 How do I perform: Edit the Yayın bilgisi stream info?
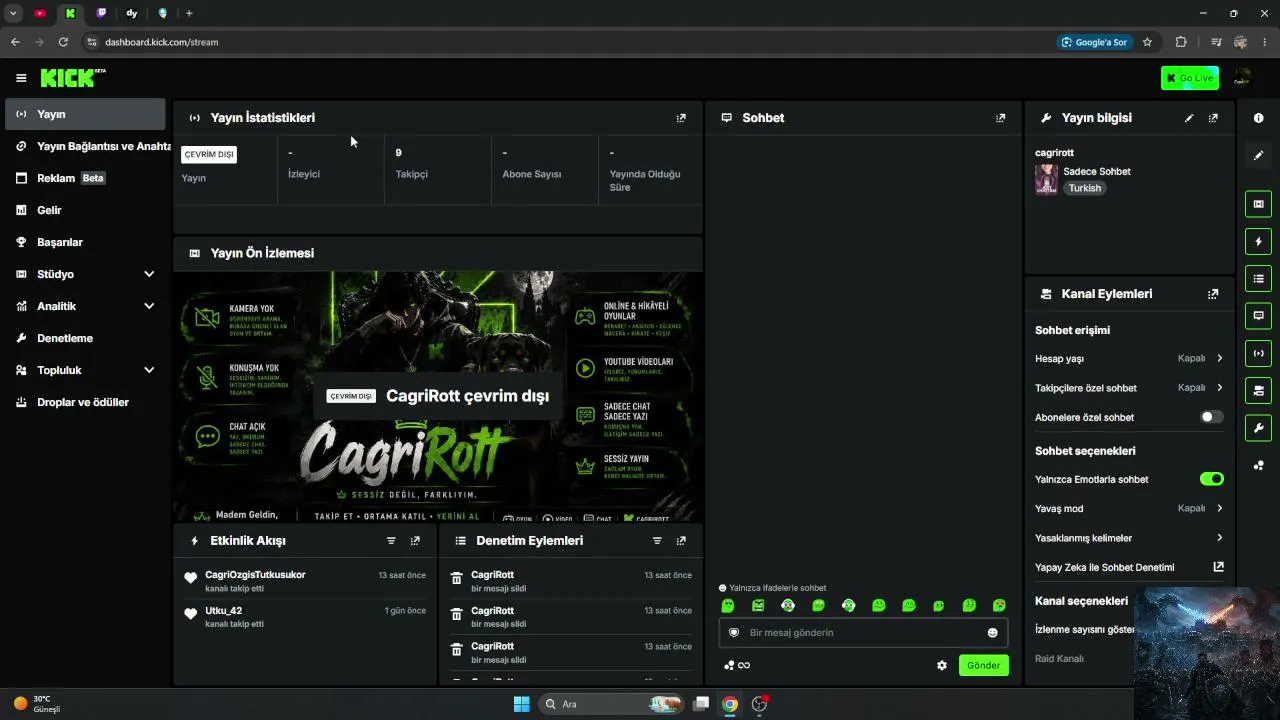coord(1189,118)
